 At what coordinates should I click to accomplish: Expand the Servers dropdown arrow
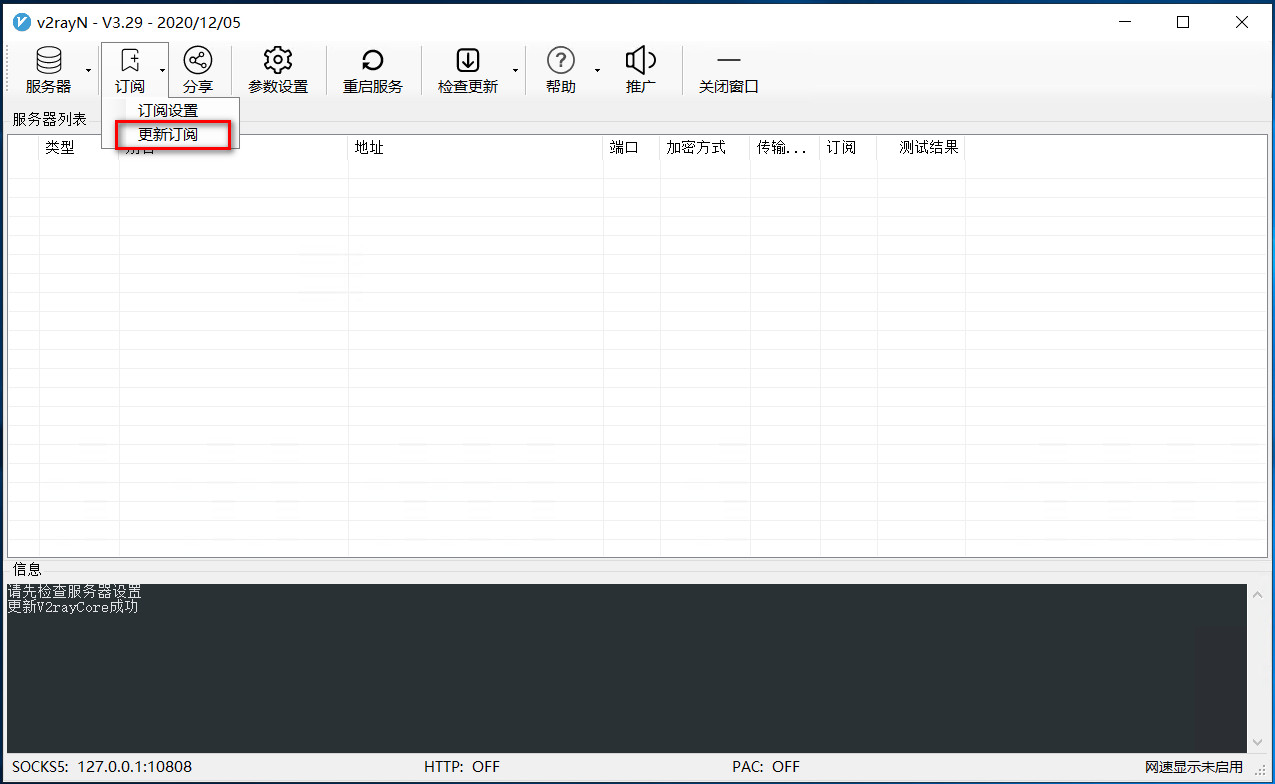coord(88,70)
